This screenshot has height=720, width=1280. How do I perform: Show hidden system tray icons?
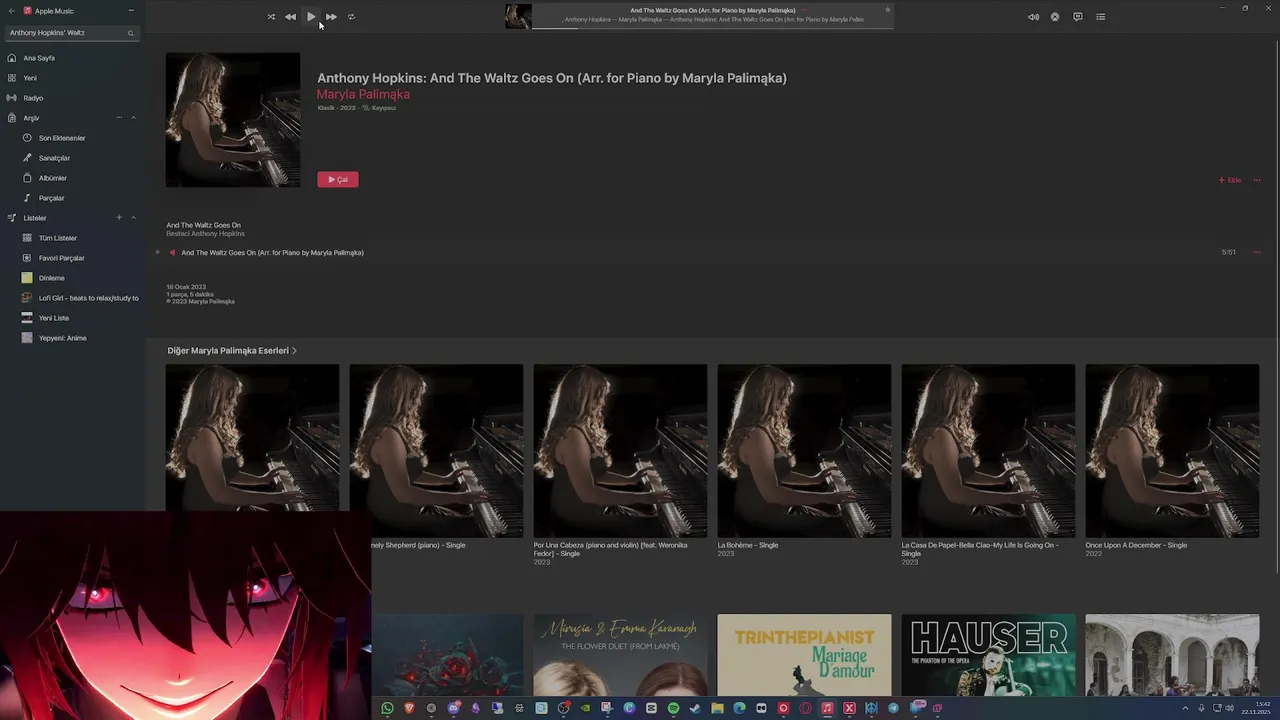(x=1187, y=708)
